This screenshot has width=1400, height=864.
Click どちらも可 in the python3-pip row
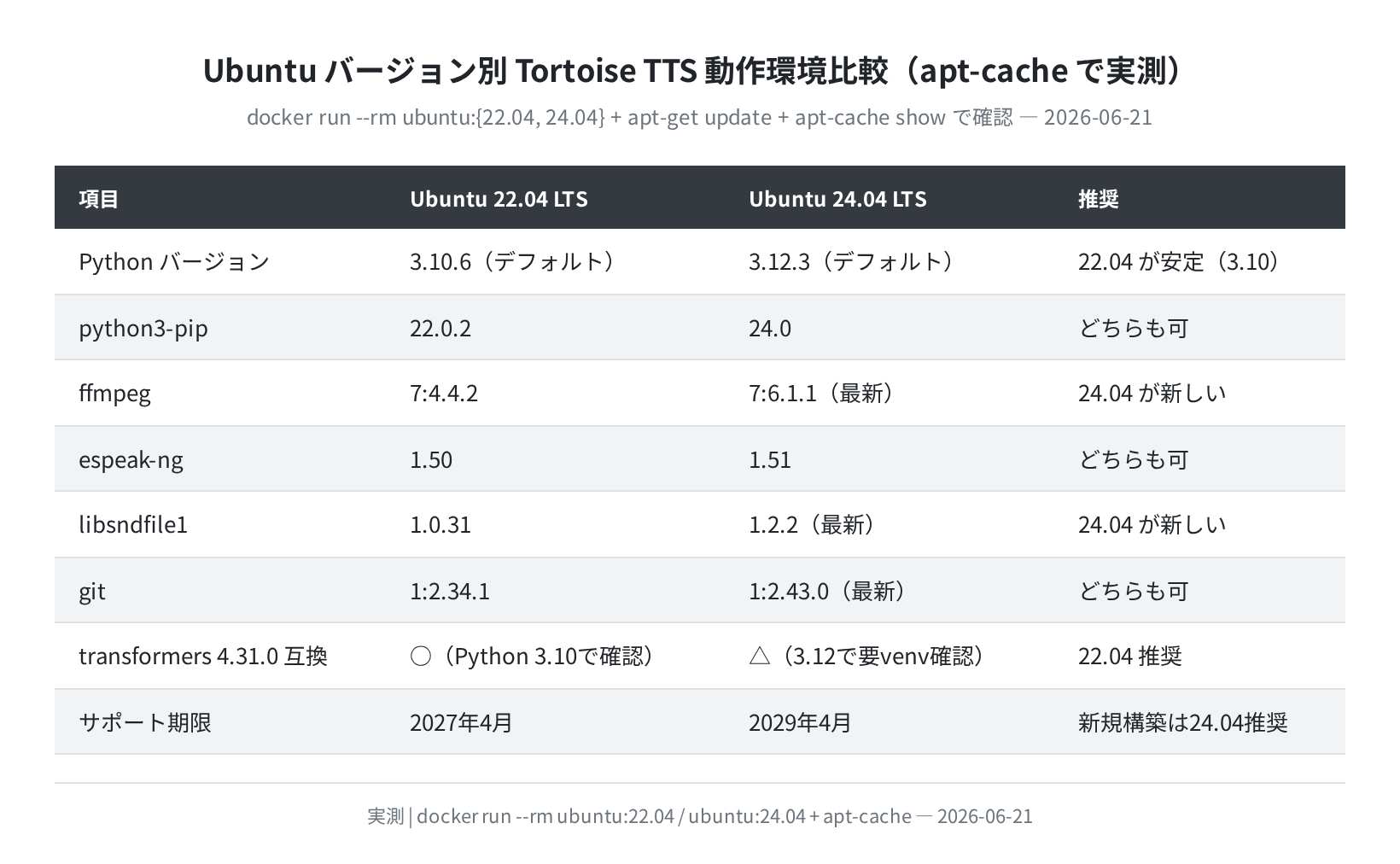[1134, 328]
